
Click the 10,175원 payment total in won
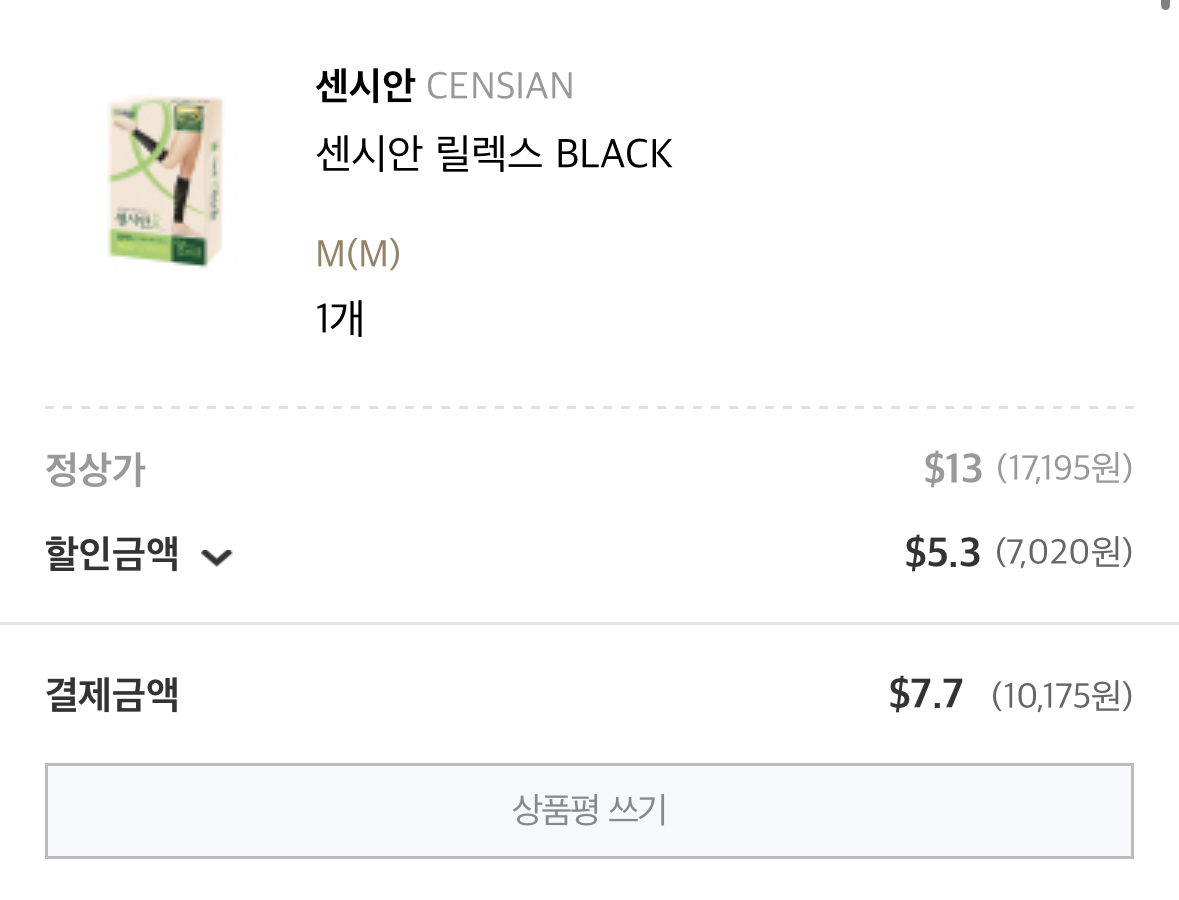click(x=1061, y=694)
